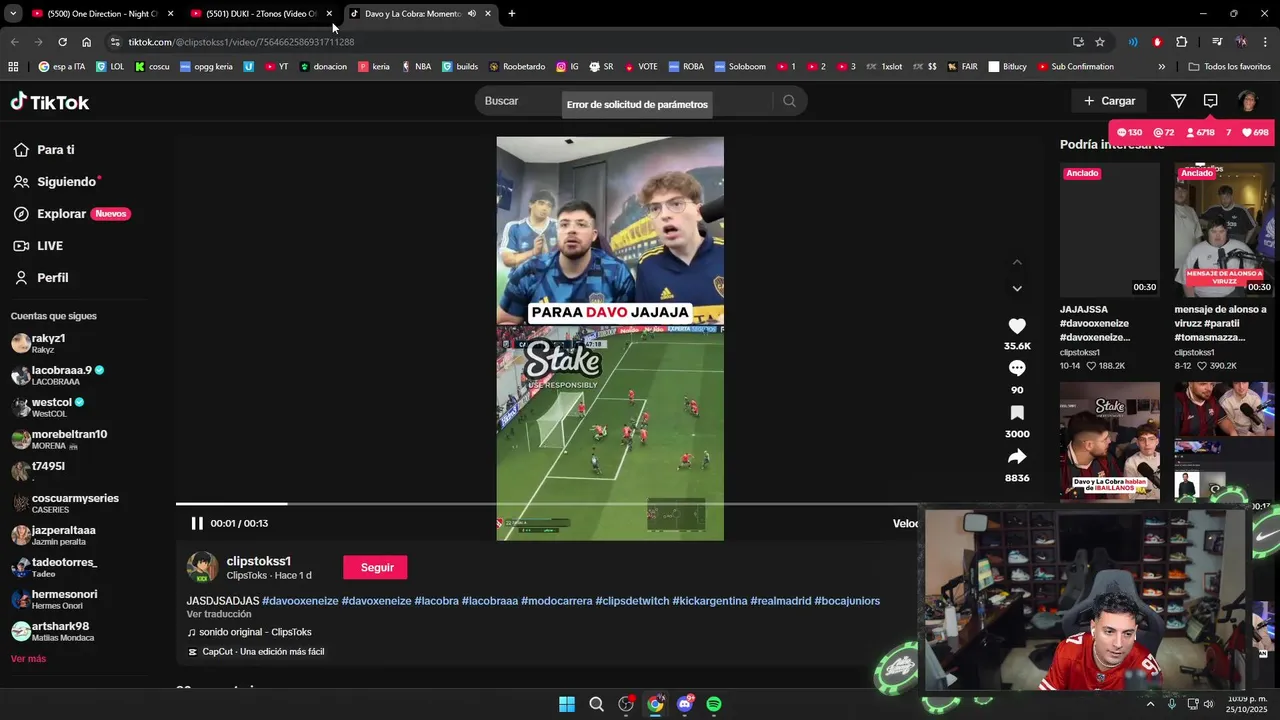The width and height of the screenshot is (1280, 720).
Task: Open the JAJAJSSA recommended video thumbnail
Action: click(x=1109, y=230)
